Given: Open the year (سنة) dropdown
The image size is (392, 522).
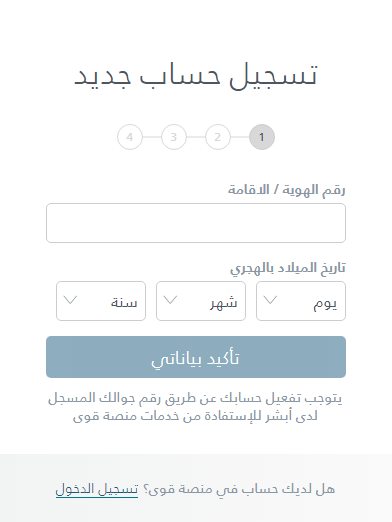Looking at the screenshot, I should (x=101, y=301).
